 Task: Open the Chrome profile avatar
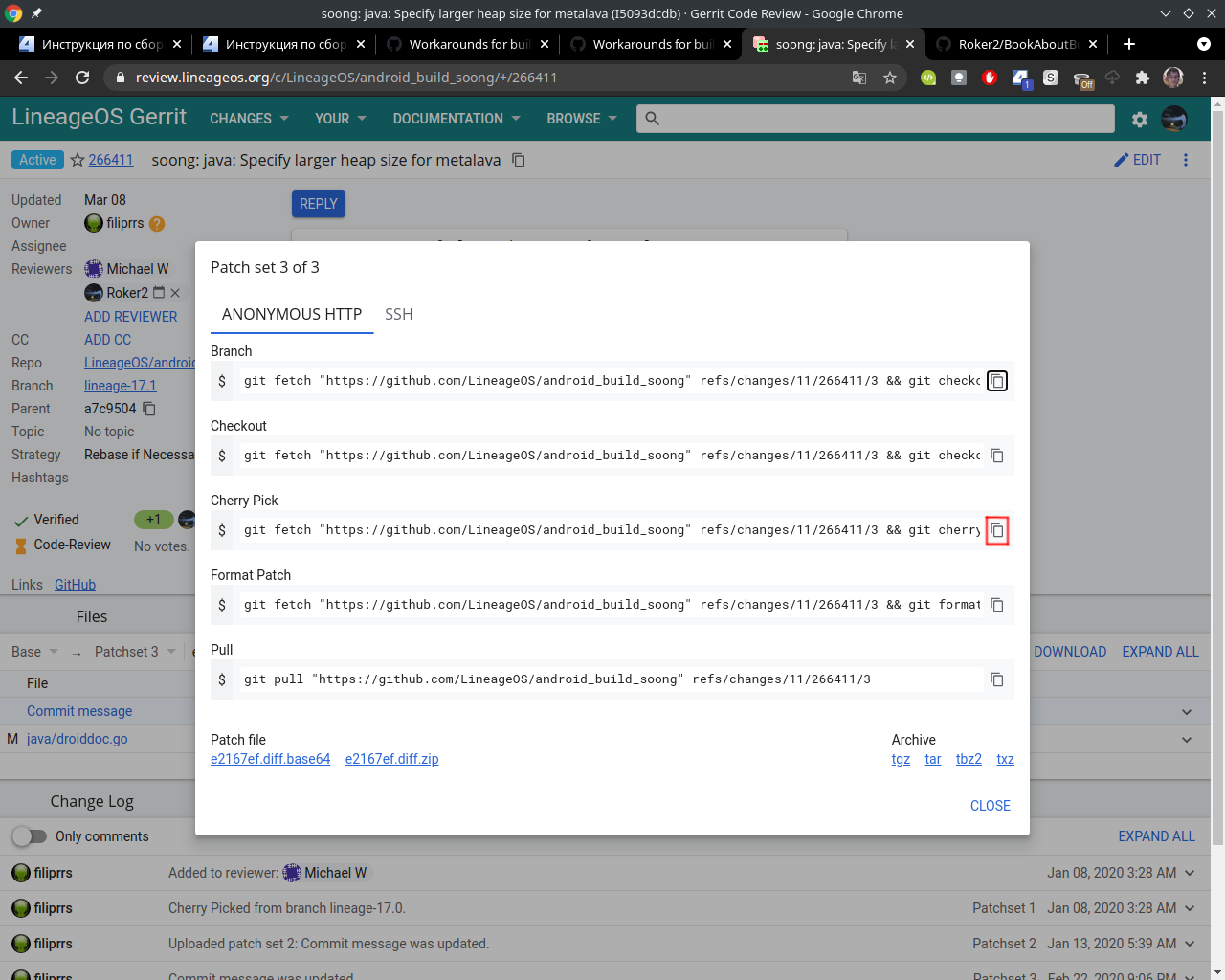tap(1173, 78)
